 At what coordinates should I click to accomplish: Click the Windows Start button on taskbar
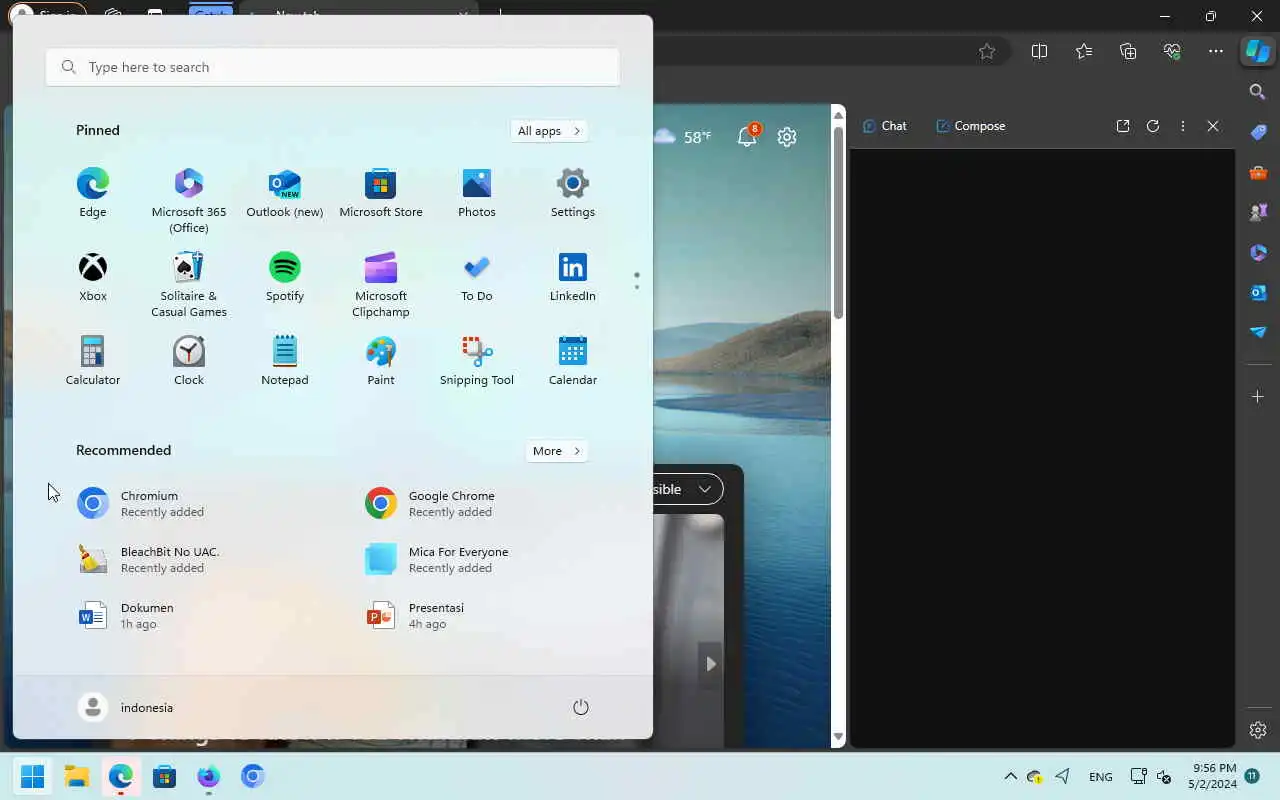pos(33,776)
